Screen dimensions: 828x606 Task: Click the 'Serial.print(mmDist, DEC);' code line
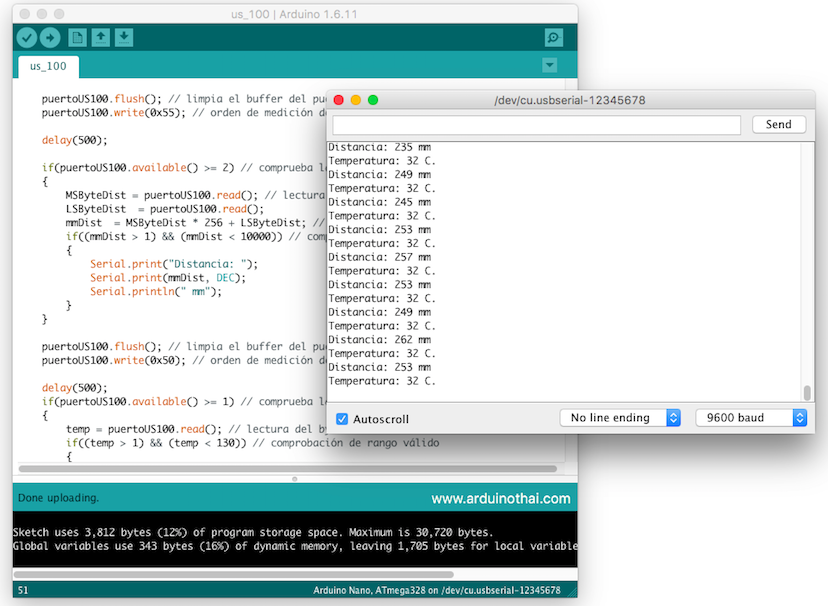coord(167,278)
